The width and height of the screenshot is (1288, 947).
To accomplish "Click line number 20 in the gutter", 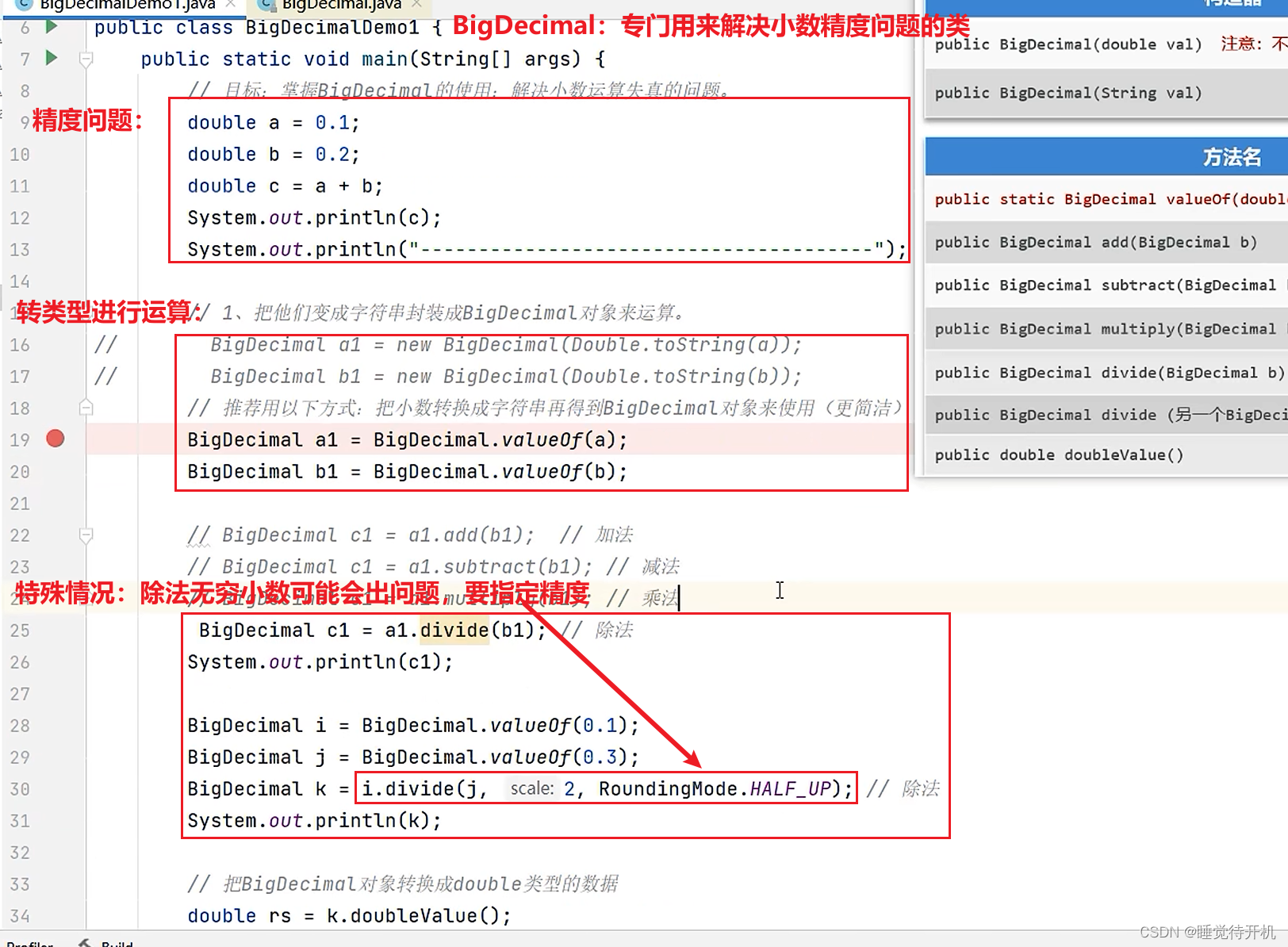I will pos(20,472).
